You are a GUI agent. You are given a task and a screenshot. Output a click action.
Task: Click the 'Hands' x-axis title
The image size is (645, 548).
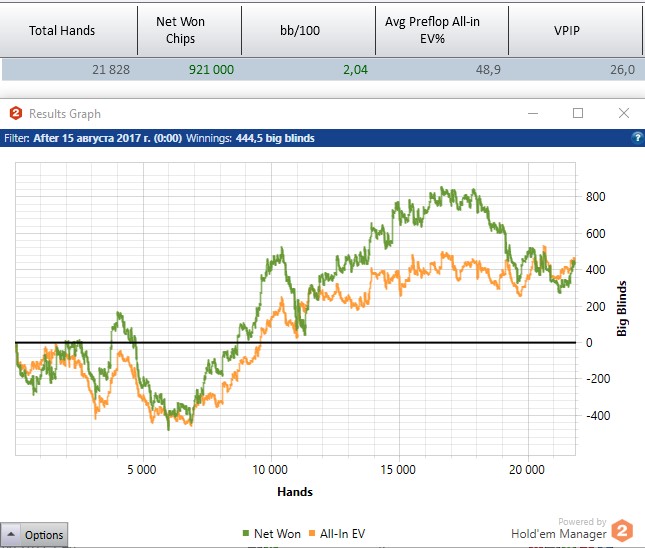[295, 492]
